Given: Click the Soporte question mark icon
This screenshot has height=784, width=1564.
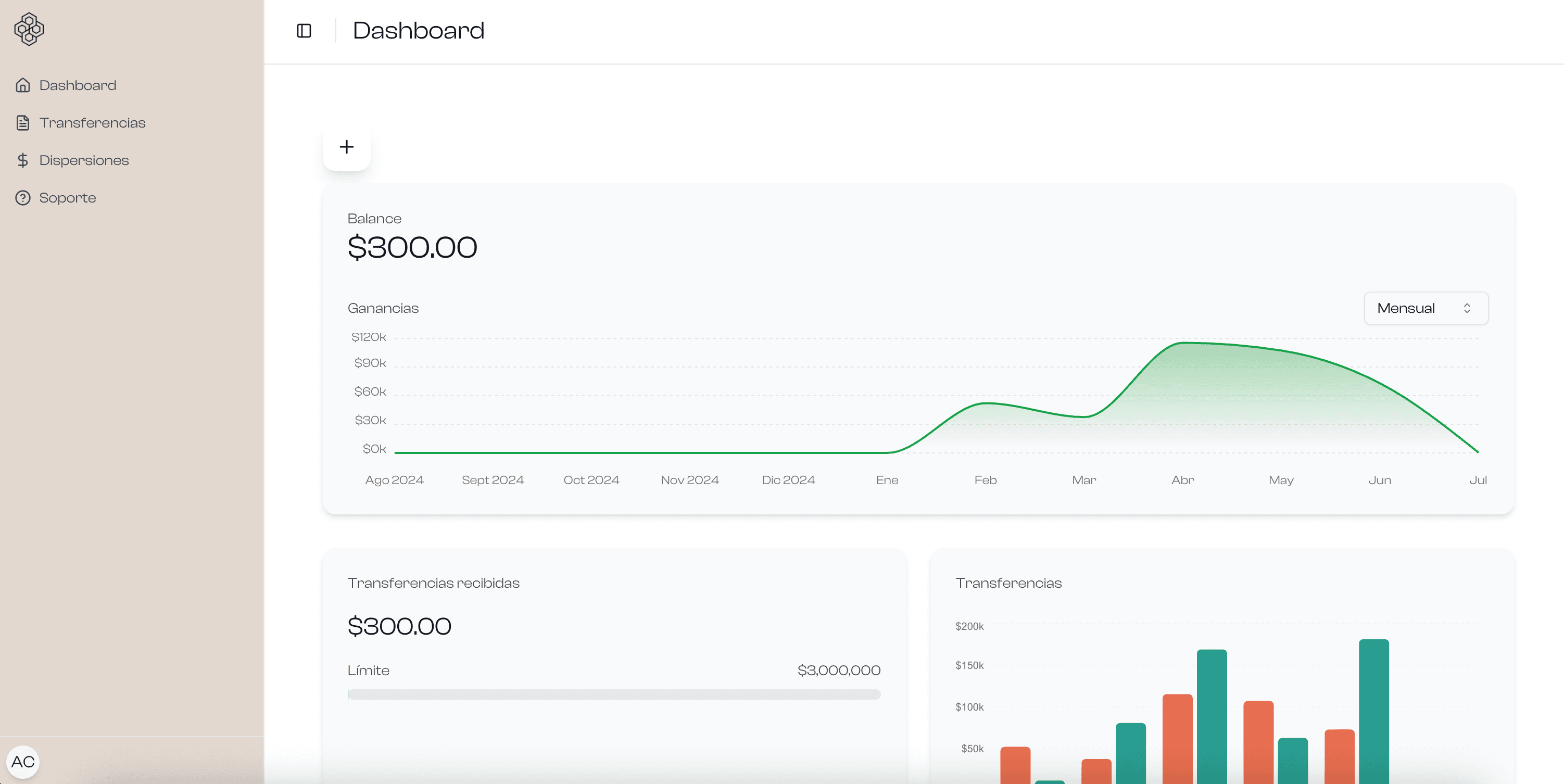Looking at the screenshot, I should point(22,197).
